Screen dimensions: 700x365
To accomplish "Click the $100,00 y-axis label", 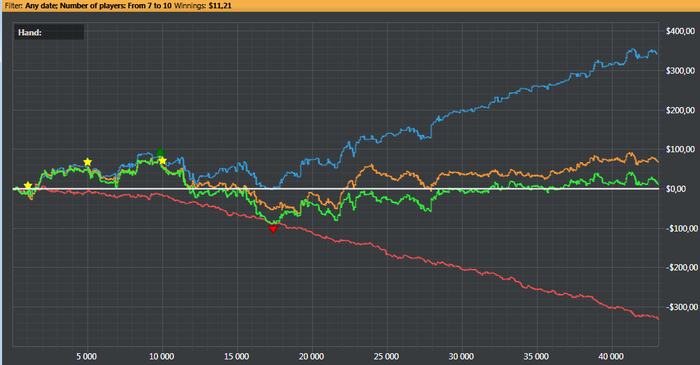I will pos(680,149).
